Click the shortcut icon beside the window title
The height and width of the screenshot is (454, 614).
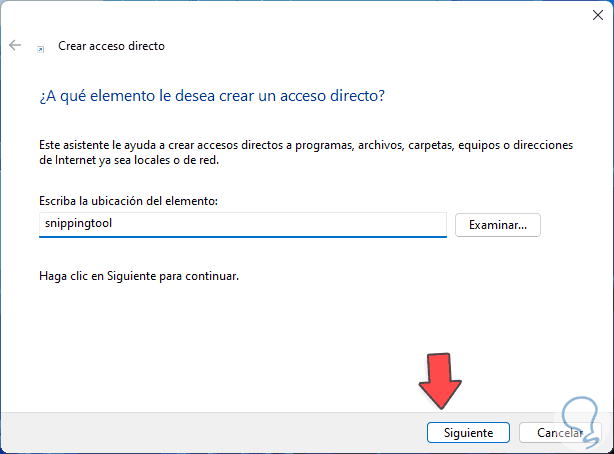pos(40,47)
